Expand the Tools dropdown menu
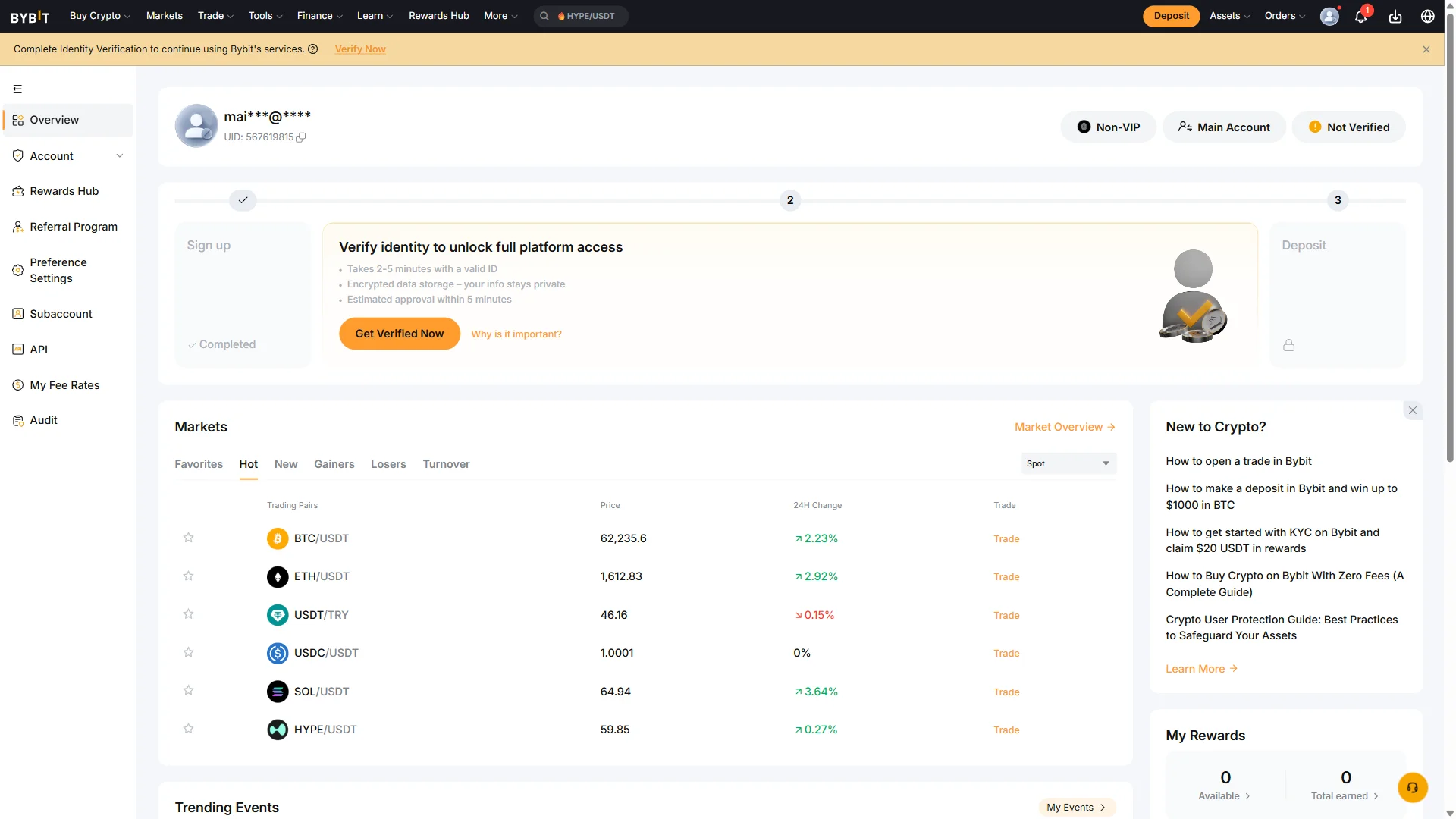Viewport: 1456px width, 819px height. click(x=265, y=16)
